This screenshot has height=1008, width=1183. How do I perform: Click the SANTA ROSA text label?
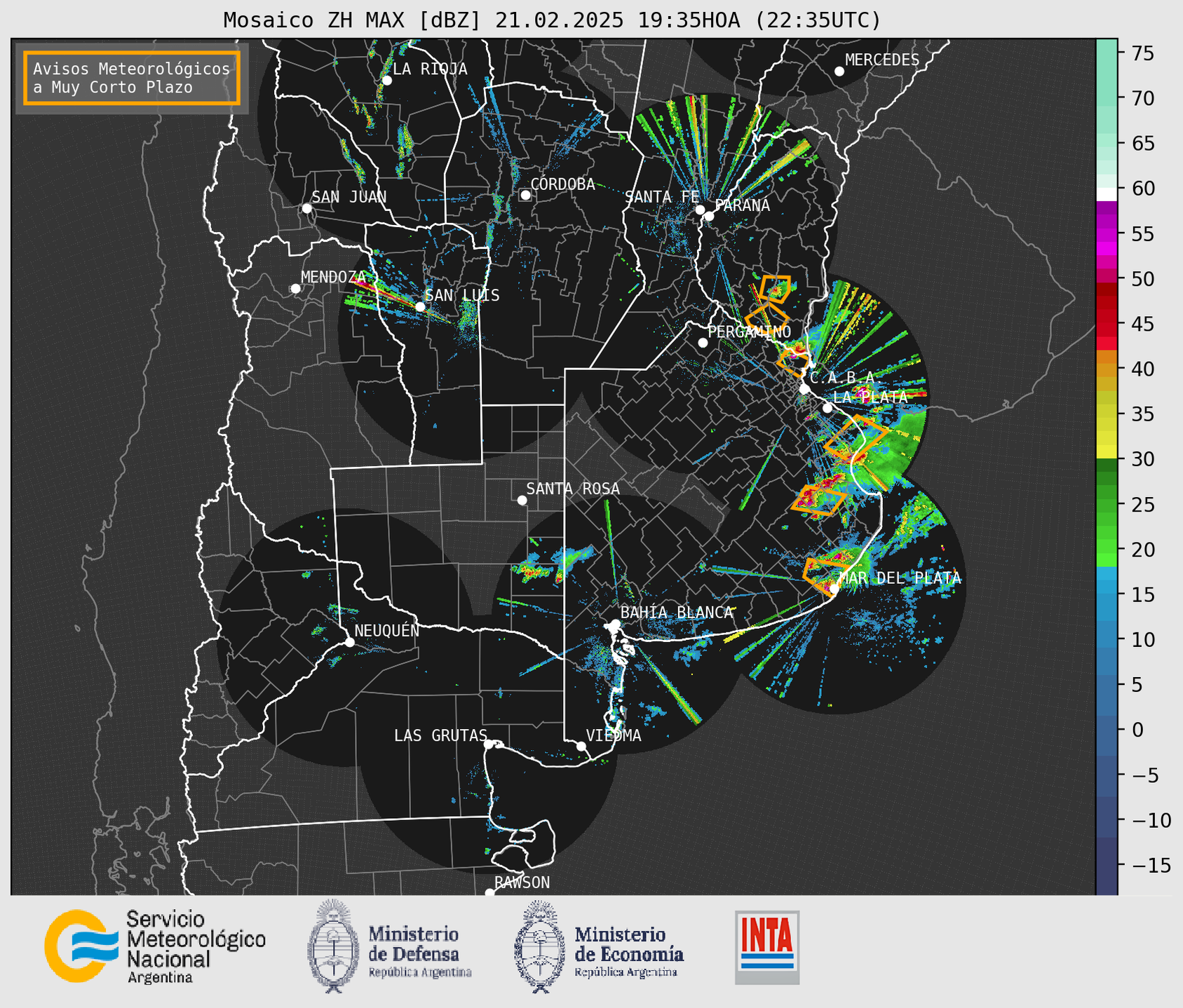[573, 489]
